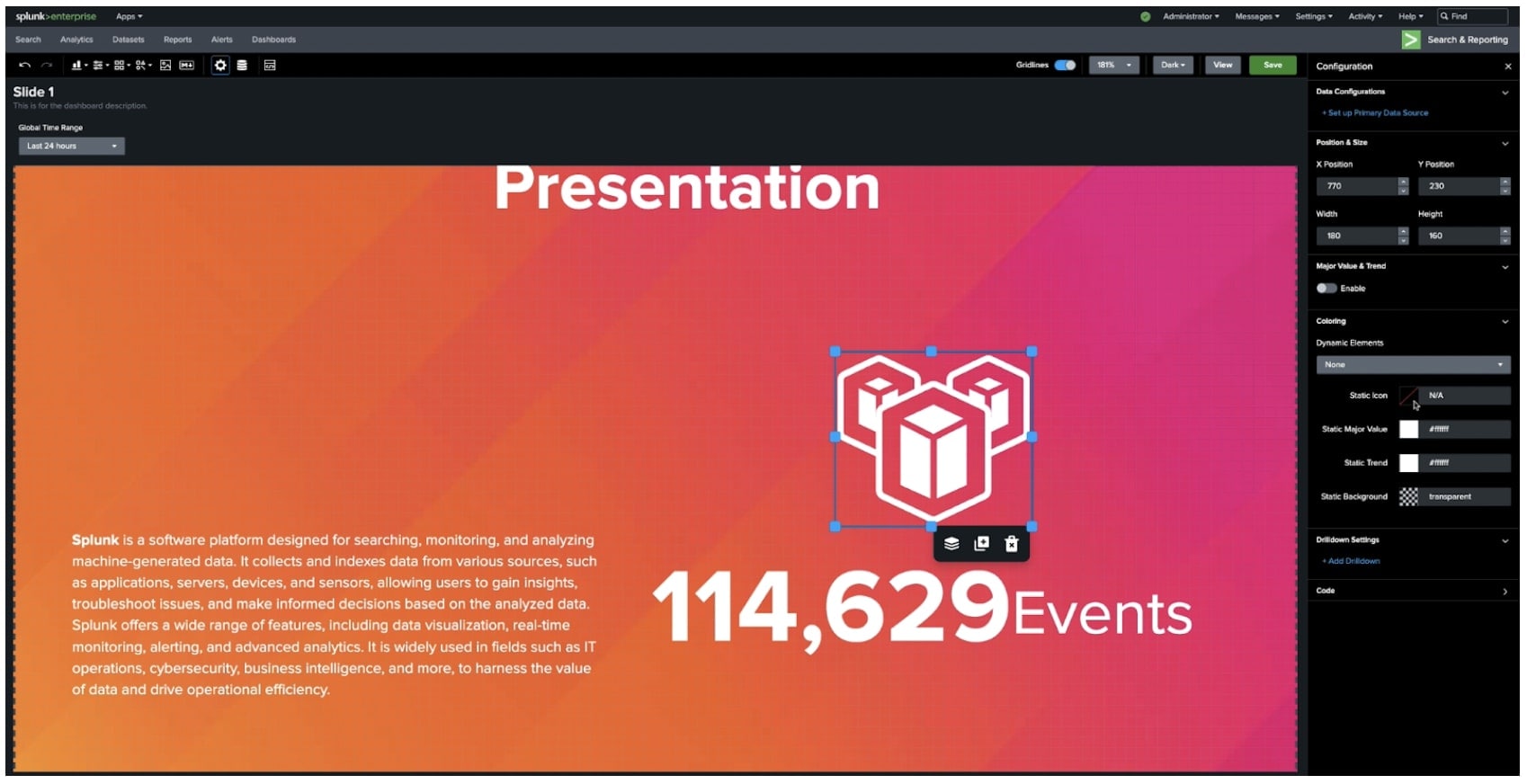The width and height of the screenshot is (1527, 784).
Task: Open the add chart menu
Action: click(79, 65)
